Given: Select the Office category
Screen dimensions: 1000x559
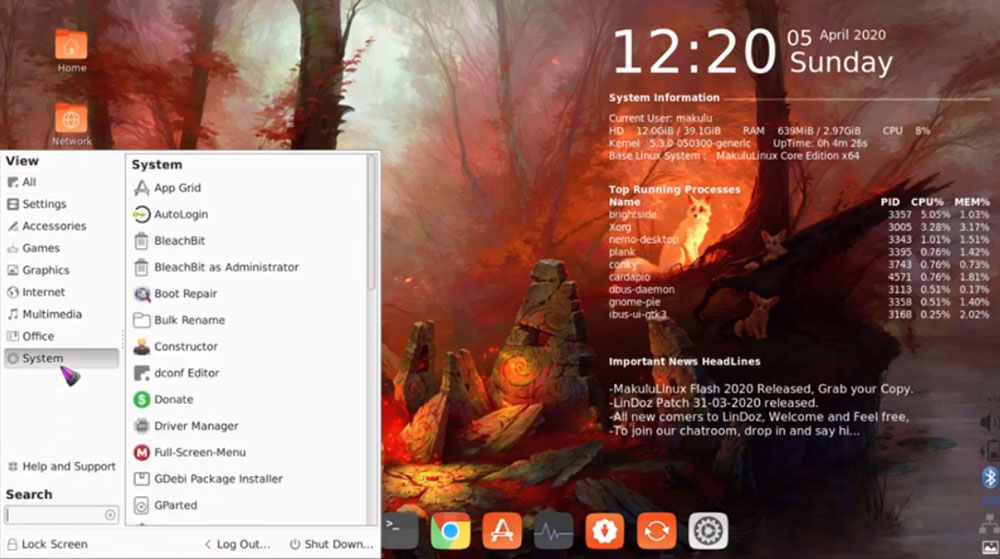Looking at the screenshot, I should click(x=61, y=336).
